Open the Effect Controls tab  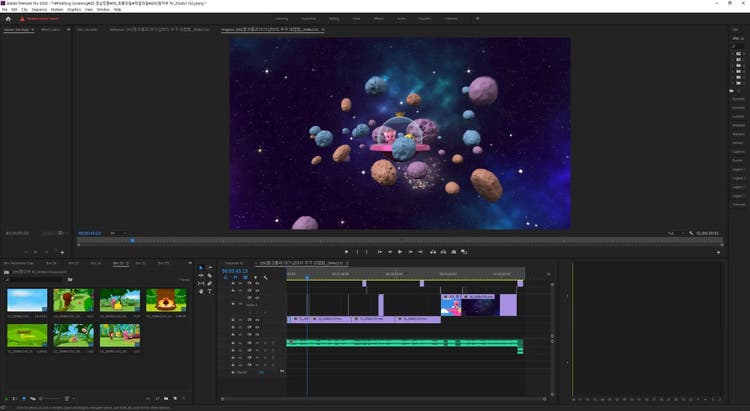coord(51,30)
